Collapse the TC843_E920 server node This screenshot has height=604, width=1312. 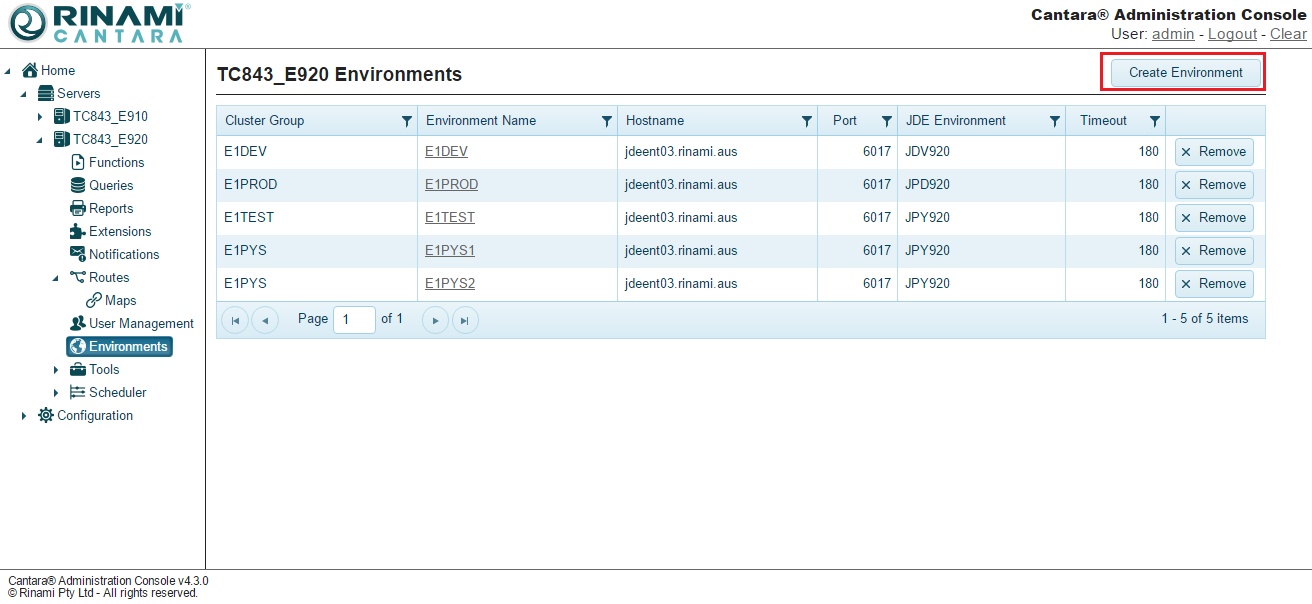(x=40, y=140)
